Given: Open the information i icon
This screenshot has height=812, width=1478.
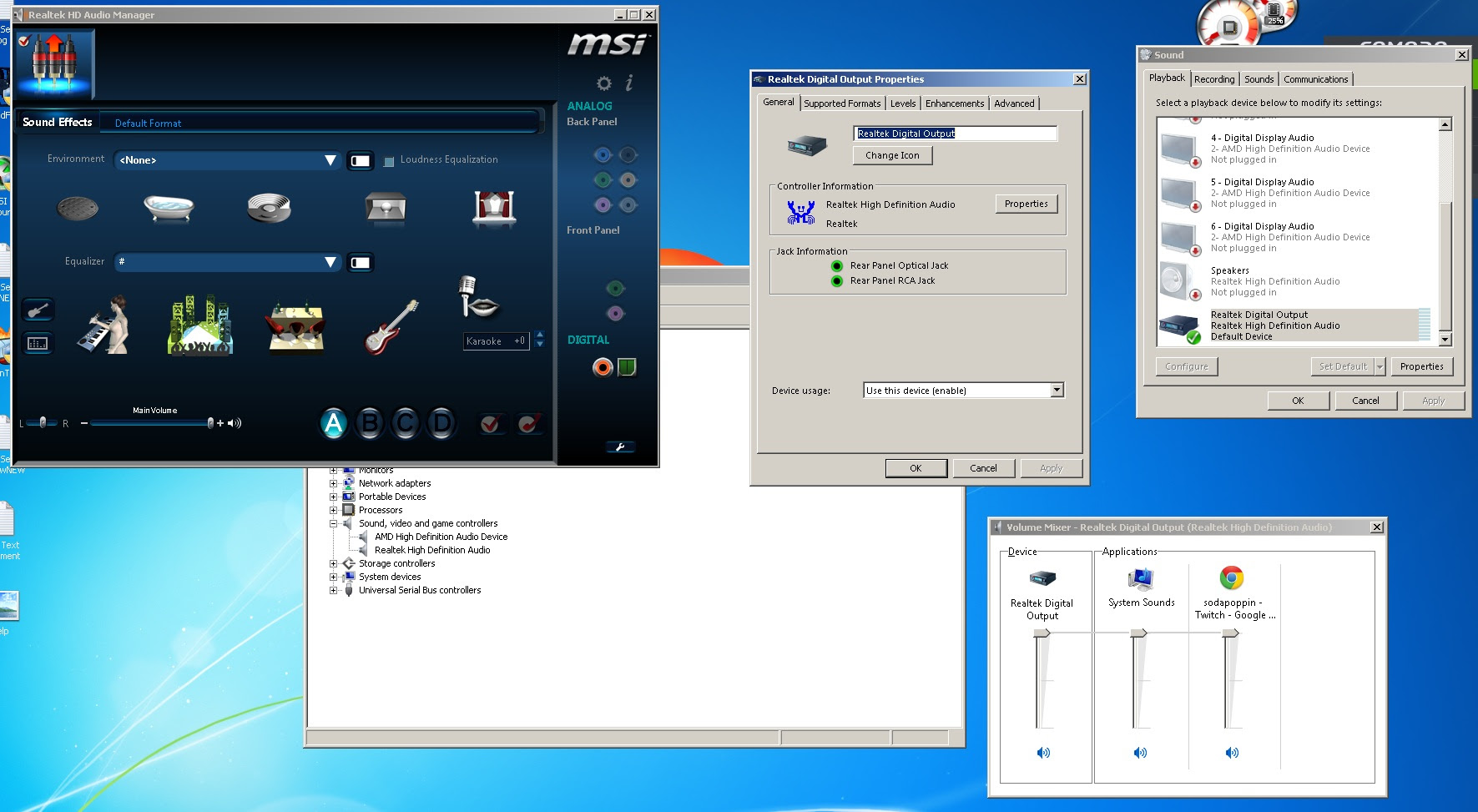Looking at the screenshot, I should (629, 82).
